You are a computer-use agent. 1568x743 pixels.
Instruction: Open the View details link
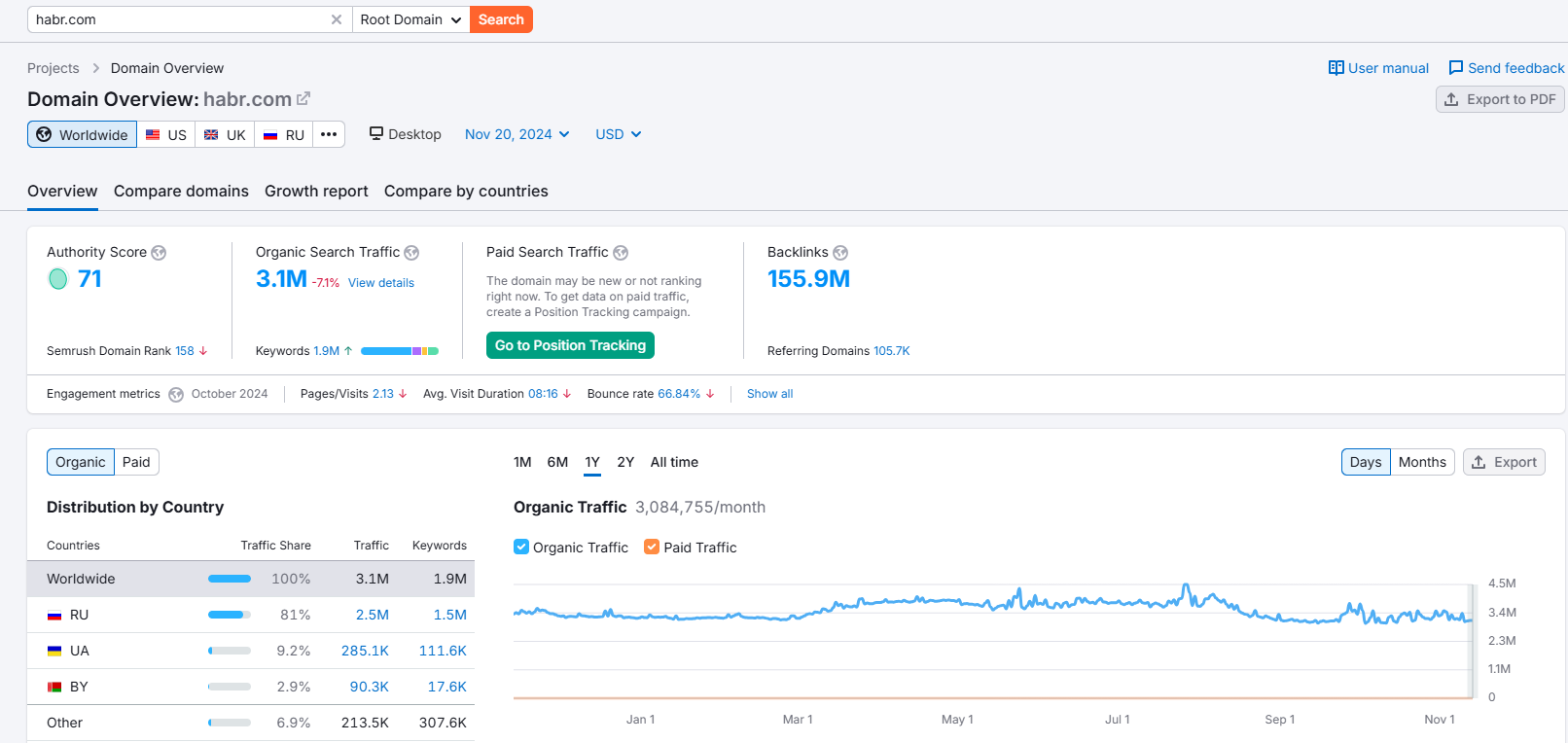[x=381, y=283]
